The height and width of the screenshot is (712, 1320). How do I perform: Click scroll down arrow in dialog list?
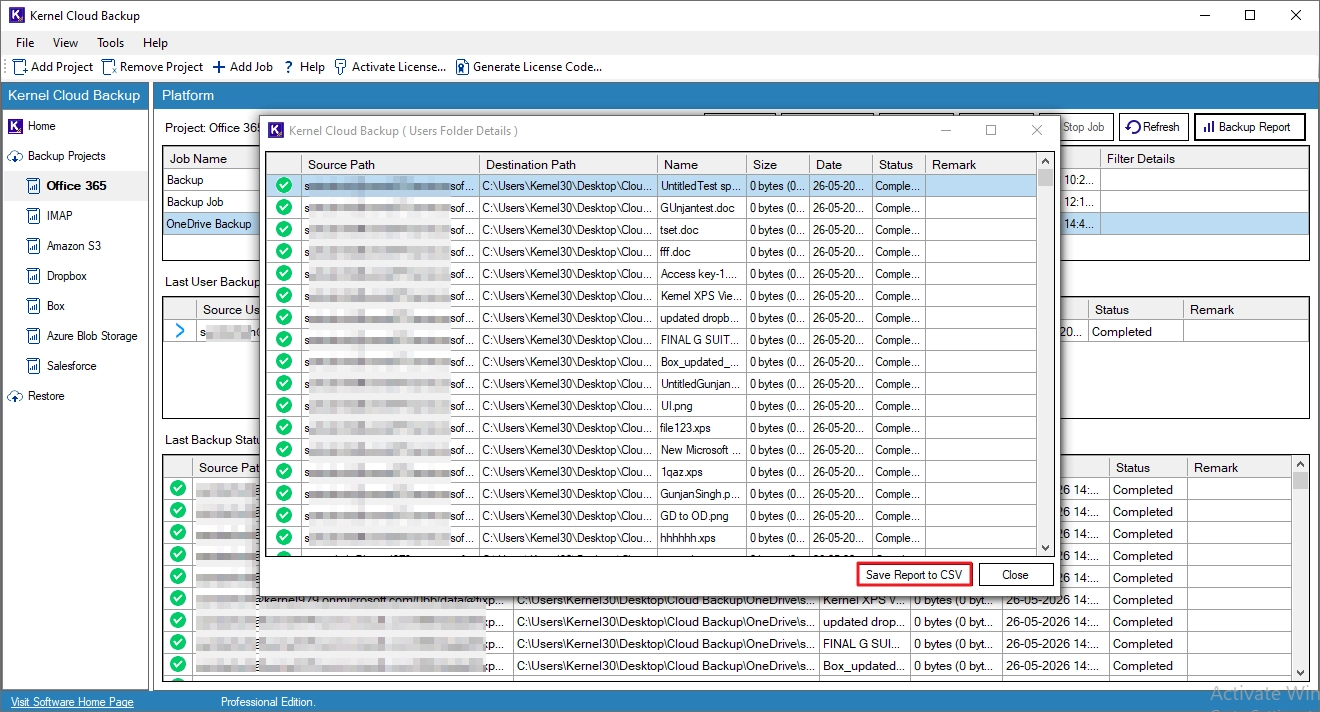(x=1046, y=548)
